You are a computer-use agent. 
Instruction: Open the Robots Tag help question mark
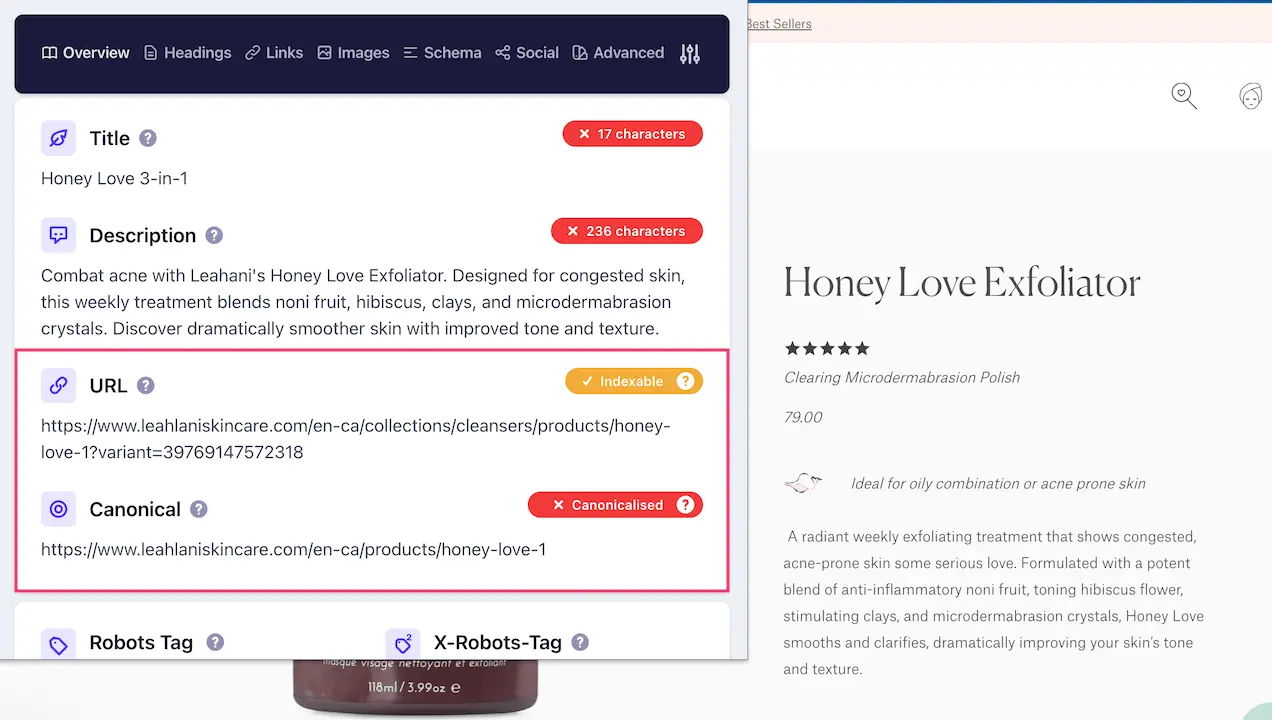[214, 643]
